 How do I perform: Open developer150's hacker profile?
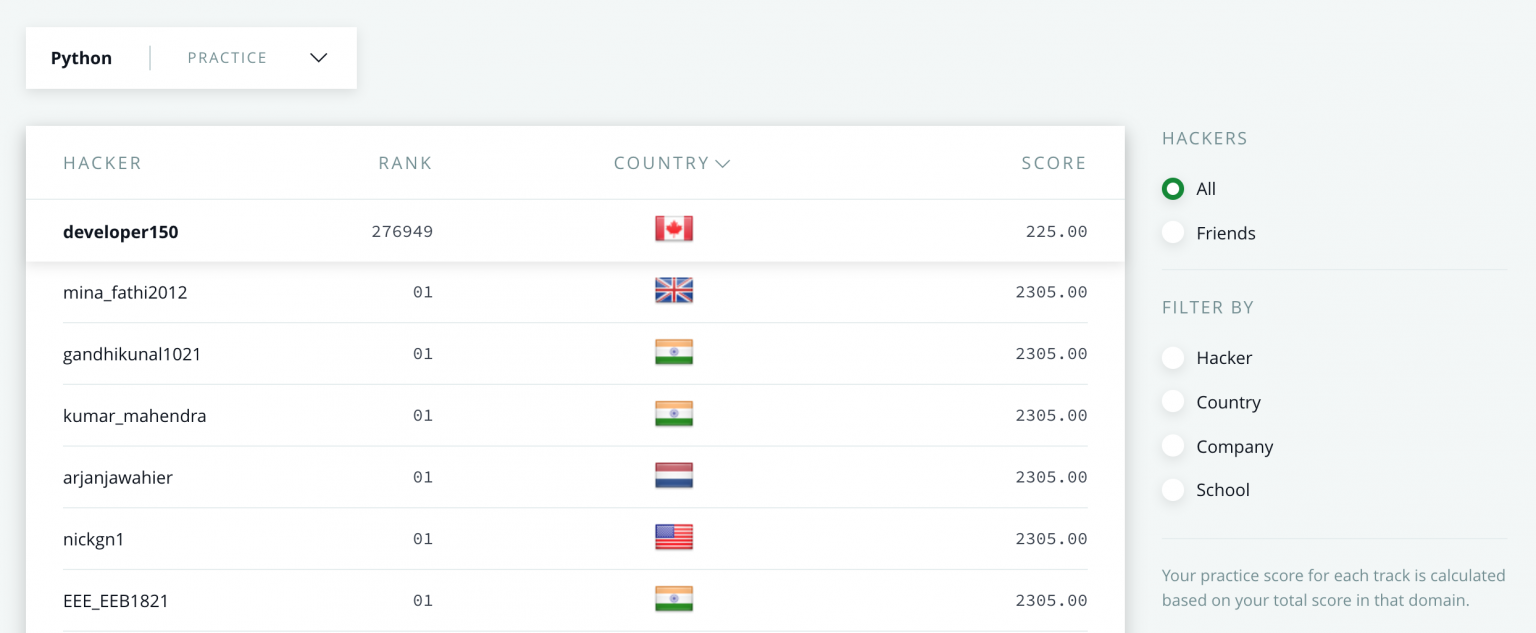[120, 231]
